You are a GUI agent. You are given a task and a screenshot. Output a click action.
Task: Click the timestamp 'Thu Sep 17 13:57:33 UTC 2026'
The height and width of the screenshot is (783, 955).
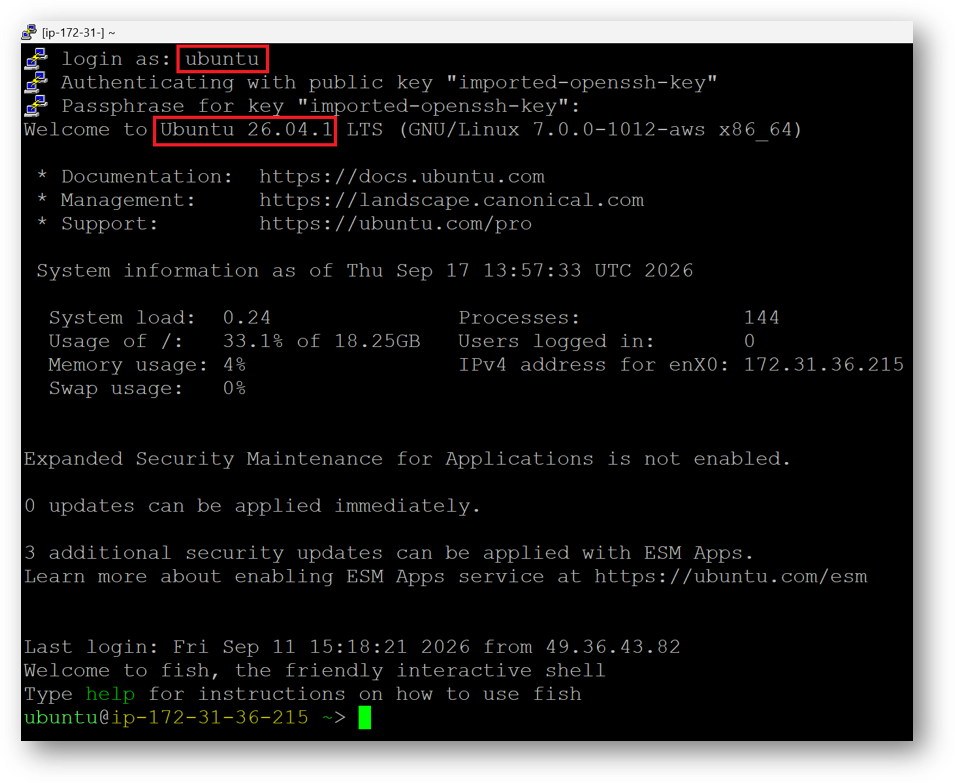[x=520, y=270]
